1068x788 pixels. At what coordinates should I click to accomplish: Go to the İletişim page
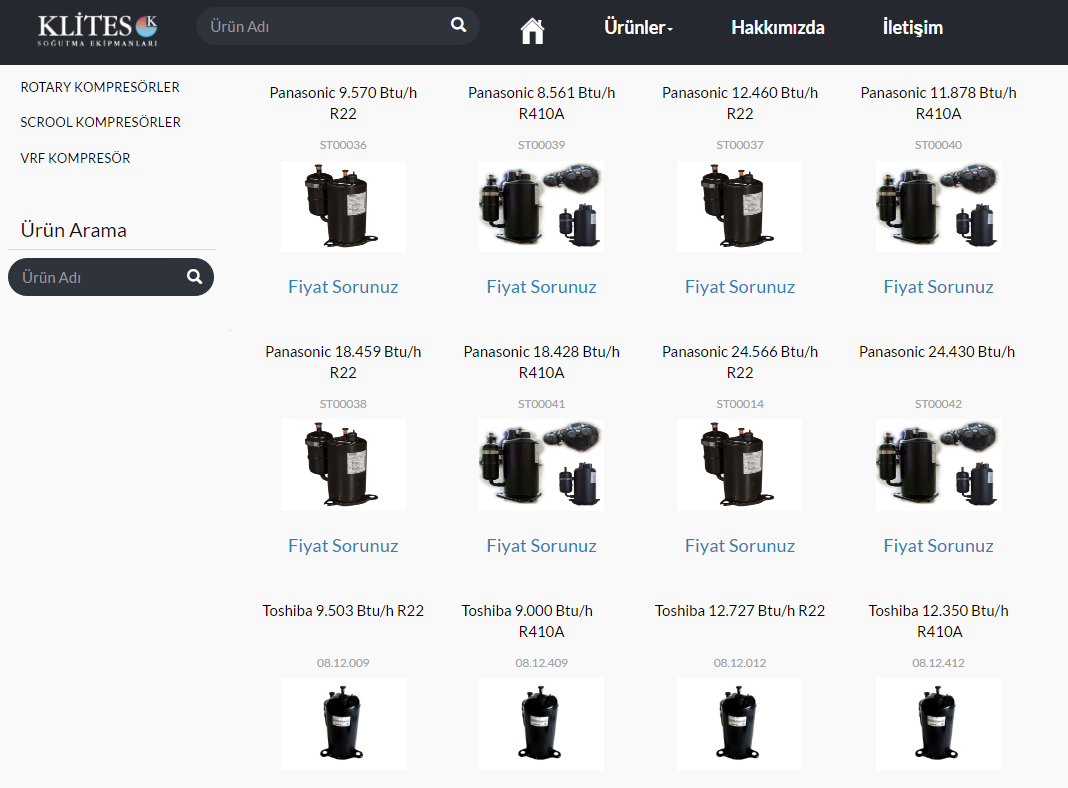913,27
